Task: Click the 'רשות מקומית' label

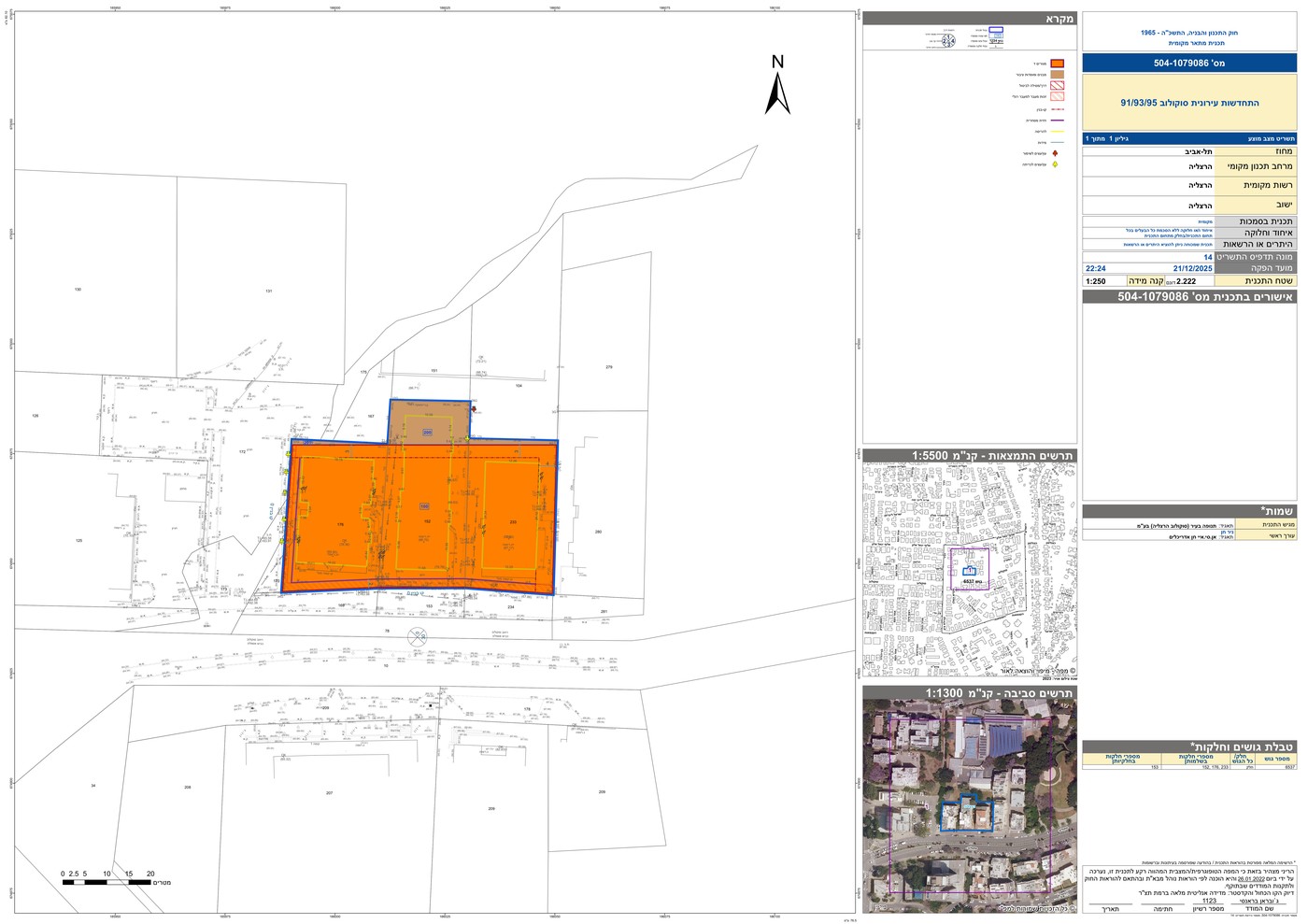Action: 1268,186
